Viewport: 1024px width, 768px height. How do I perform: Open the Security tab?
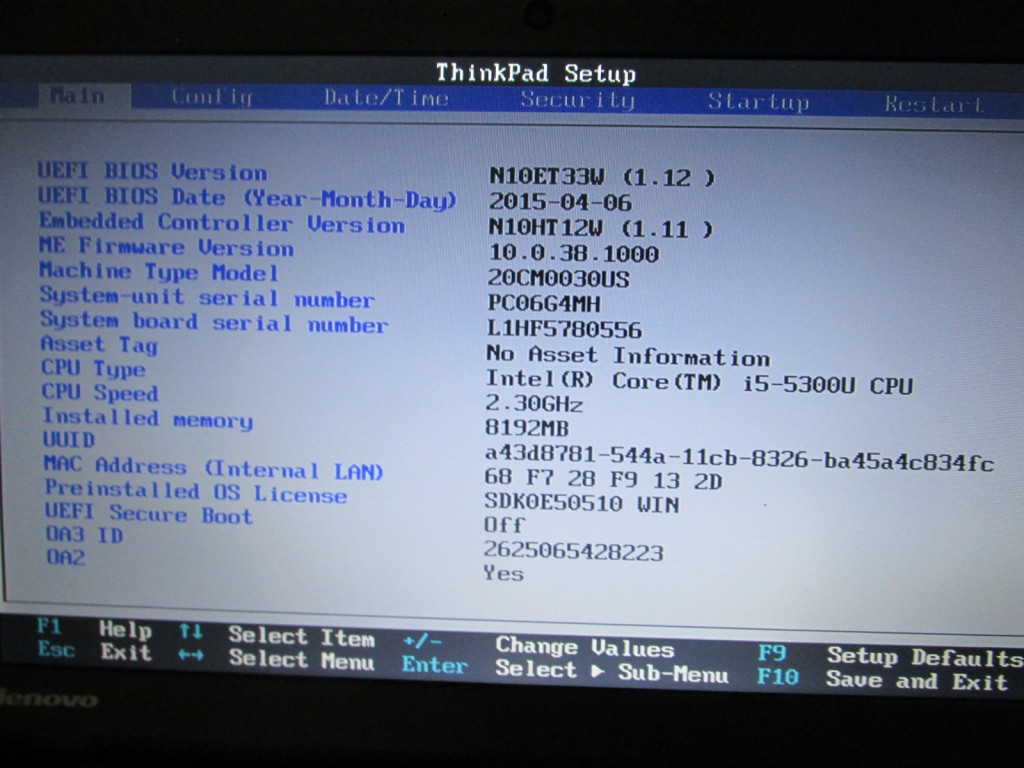(577, 100)
